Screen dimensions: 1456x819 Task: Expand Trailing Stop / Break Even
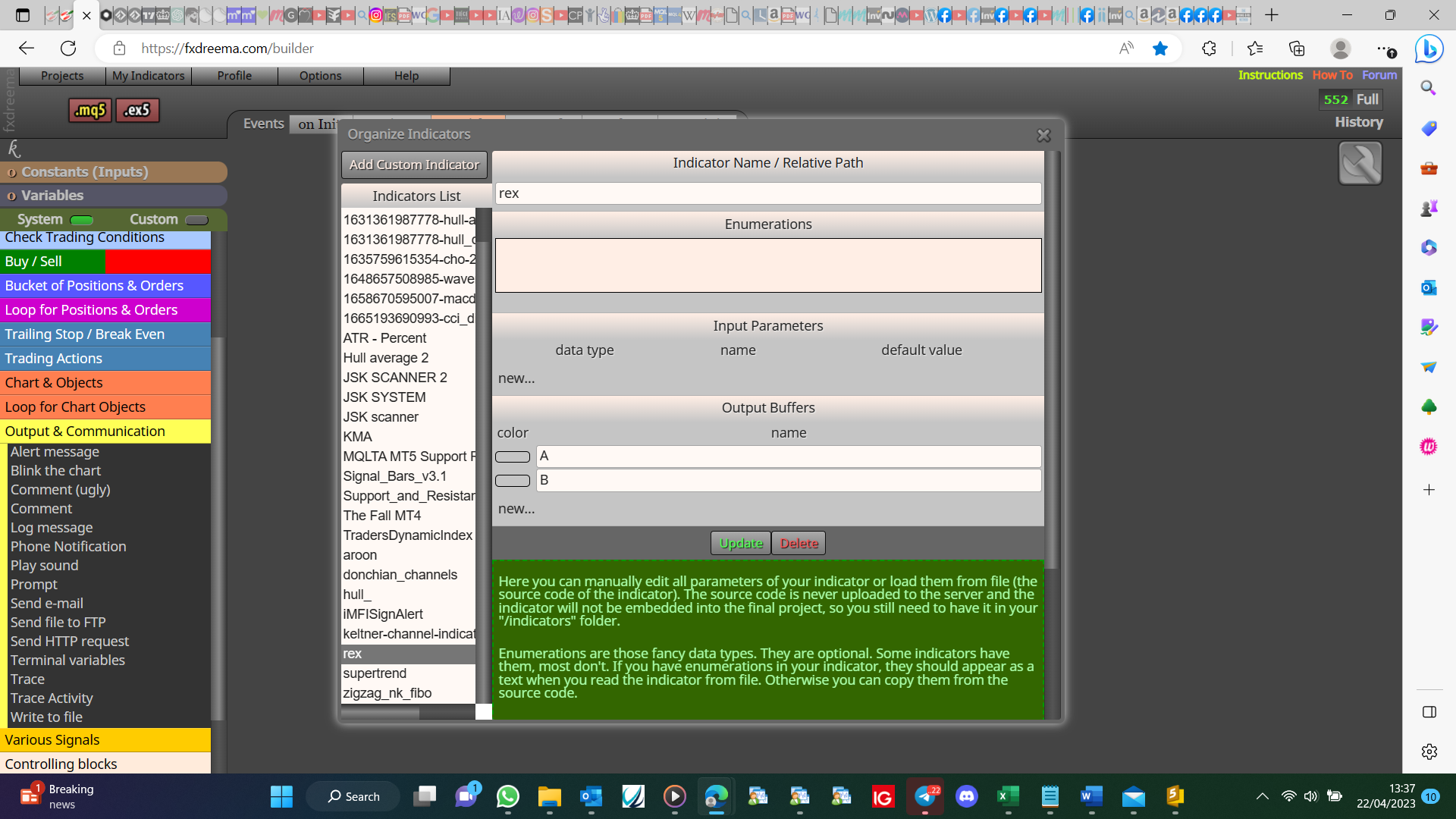click(105, 334)
